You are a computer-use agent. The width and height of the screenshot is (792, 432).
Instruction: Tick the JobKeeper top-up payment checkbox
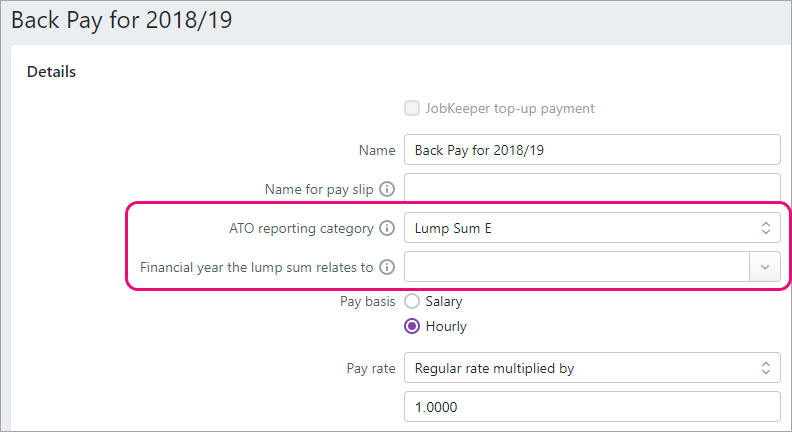(x=411, y=108)
